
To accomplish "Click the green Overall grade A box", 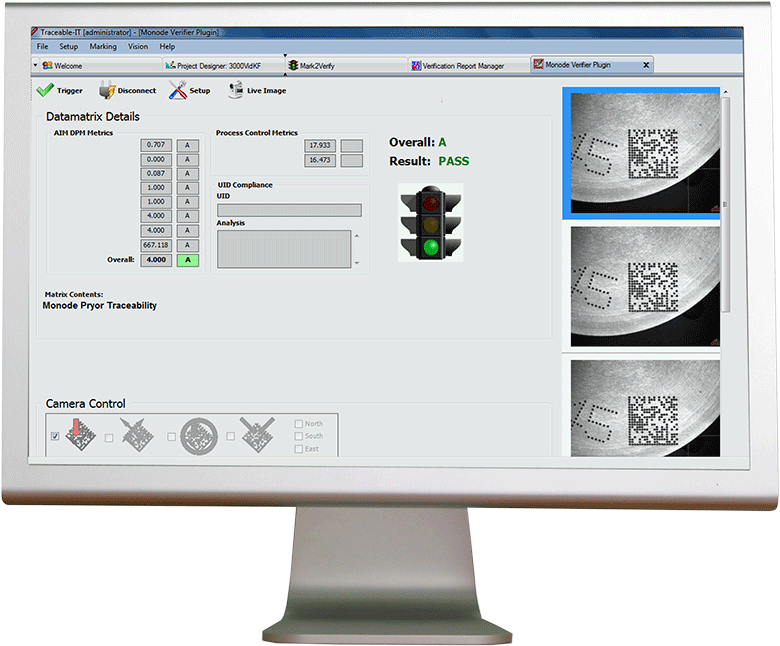I will [188, 260].
